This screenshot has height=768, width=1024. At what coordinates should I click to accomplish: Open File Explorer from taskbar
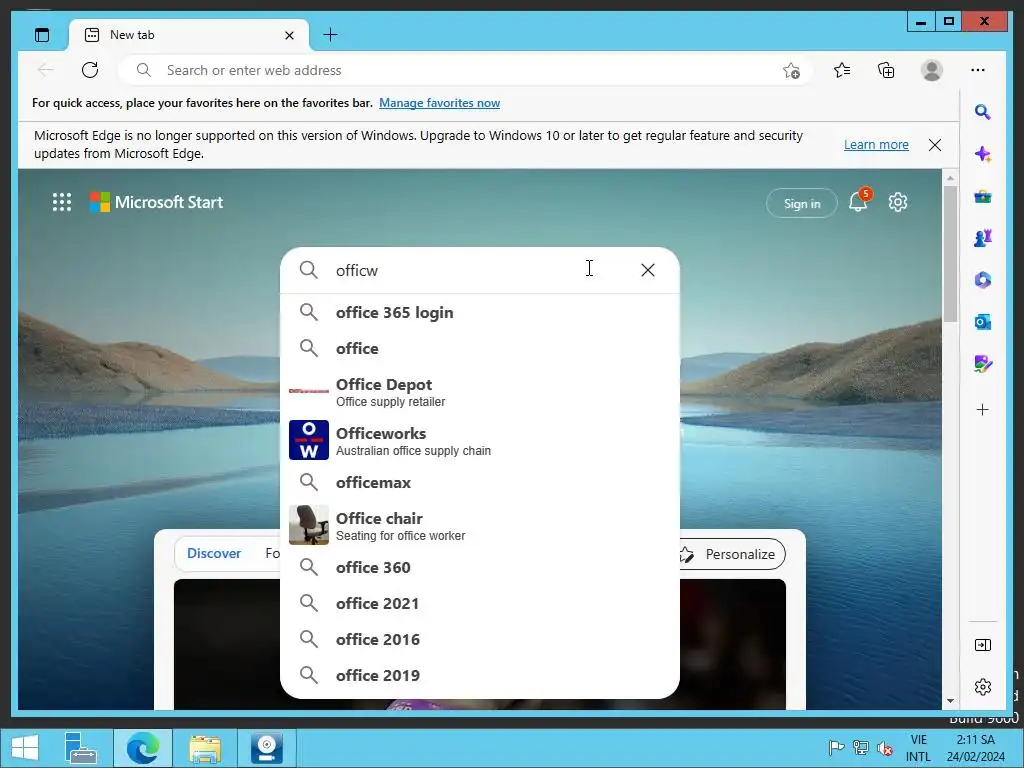tap(205, 748)
